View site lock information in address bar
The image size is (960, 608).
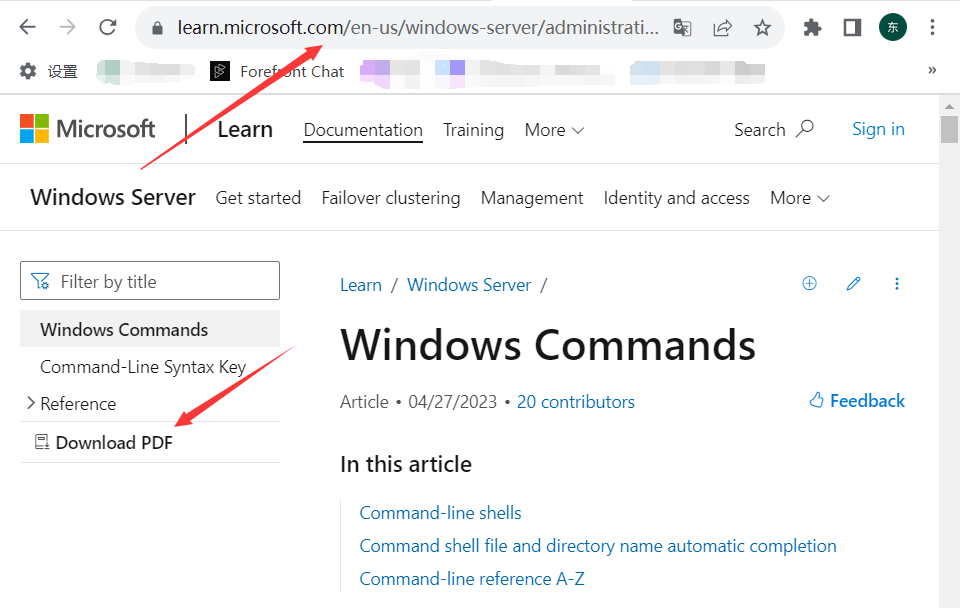coord(157,28)
